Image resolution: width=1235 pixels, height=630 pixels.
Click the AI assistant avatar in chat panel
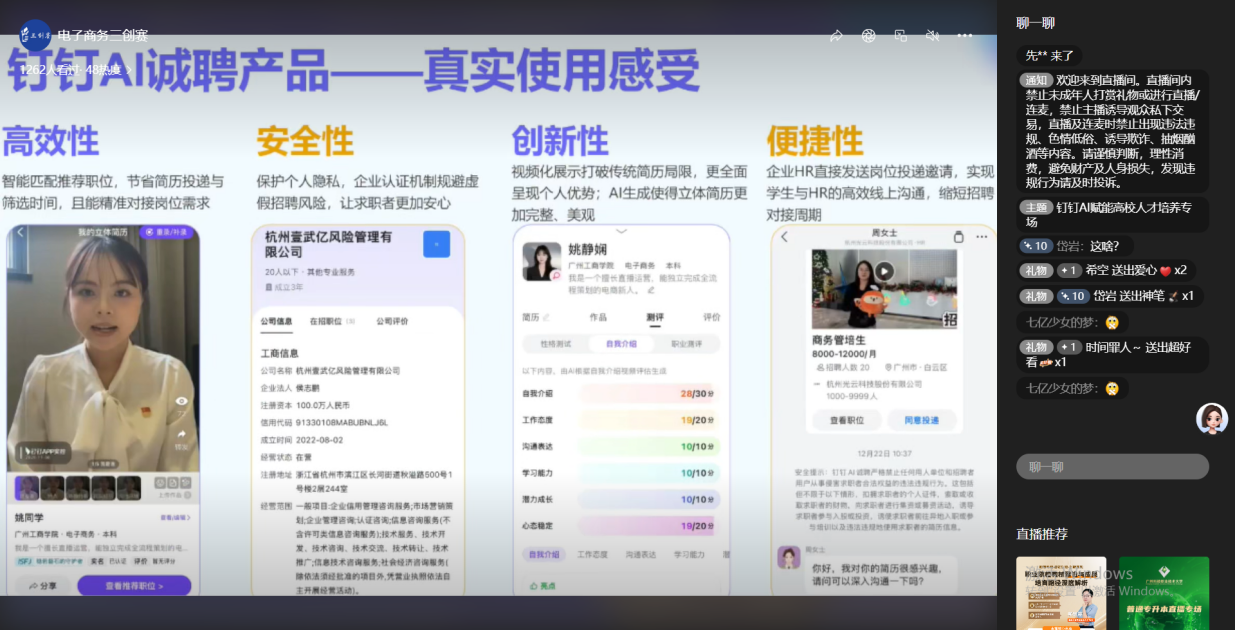pyautogui.click(x=1211, y=418)
